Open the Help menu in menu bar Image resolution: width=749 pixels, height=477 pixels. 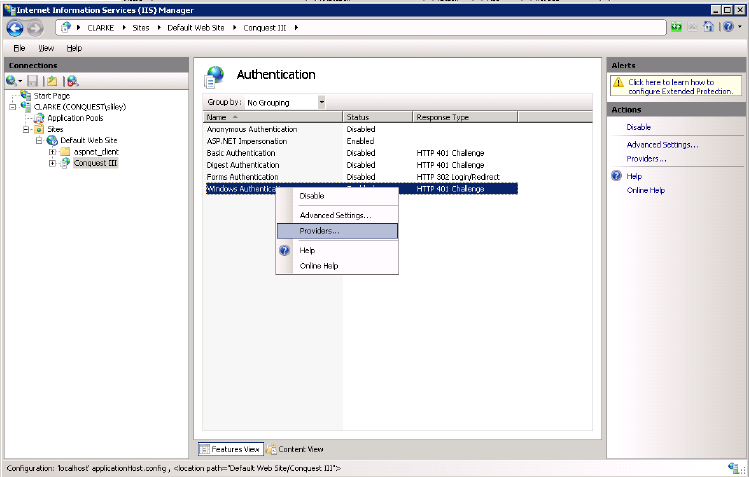(74, 48)
